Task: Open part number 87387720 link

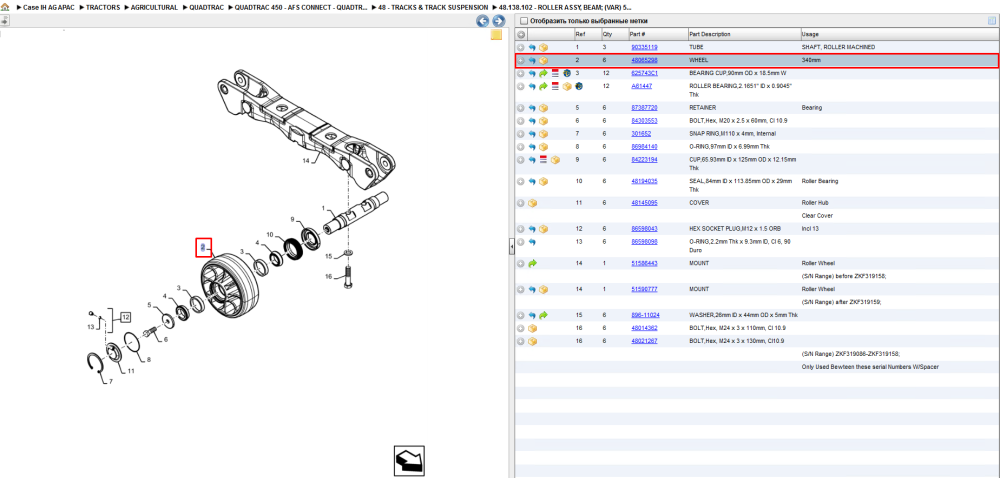Action: point(644,108)
